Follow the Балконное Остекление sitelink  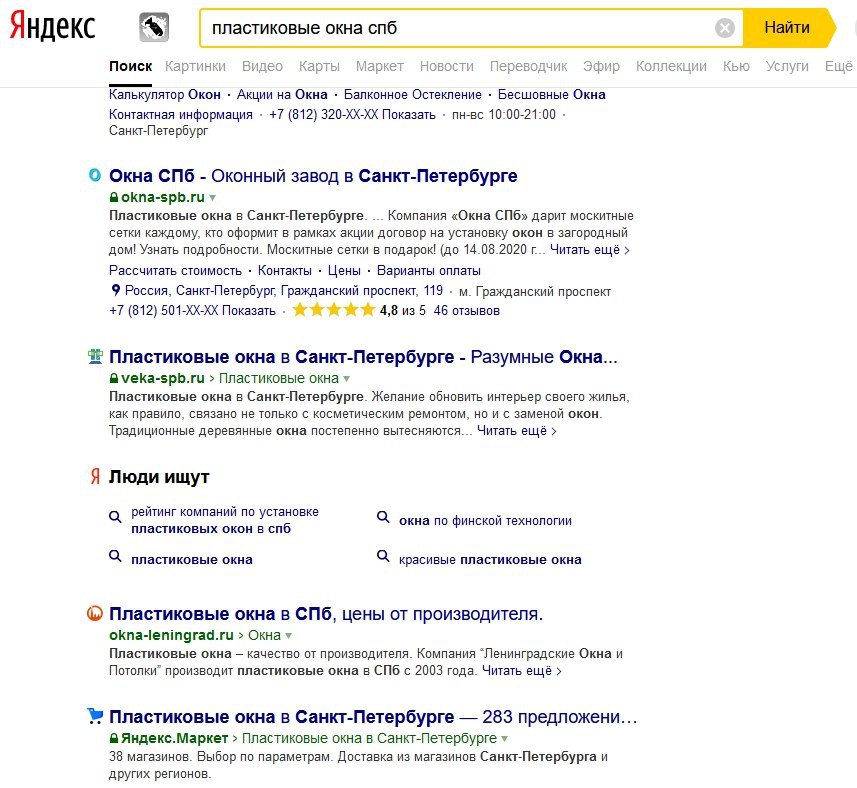tap(413, 95)
